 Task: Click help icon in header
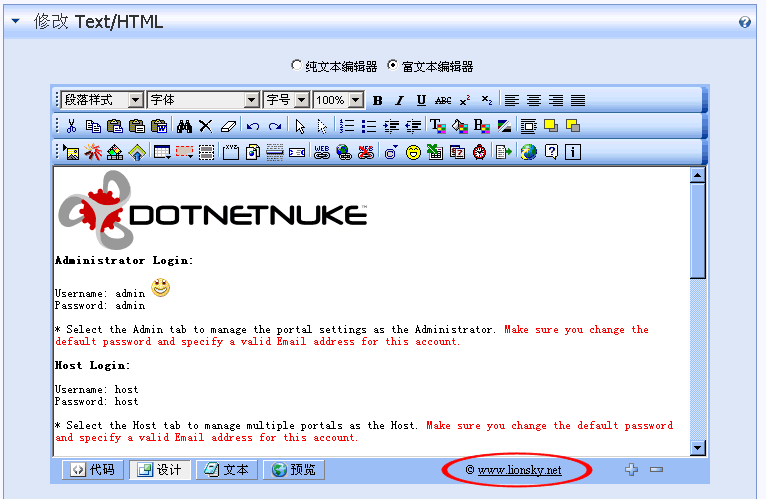(x=745, y=22)
